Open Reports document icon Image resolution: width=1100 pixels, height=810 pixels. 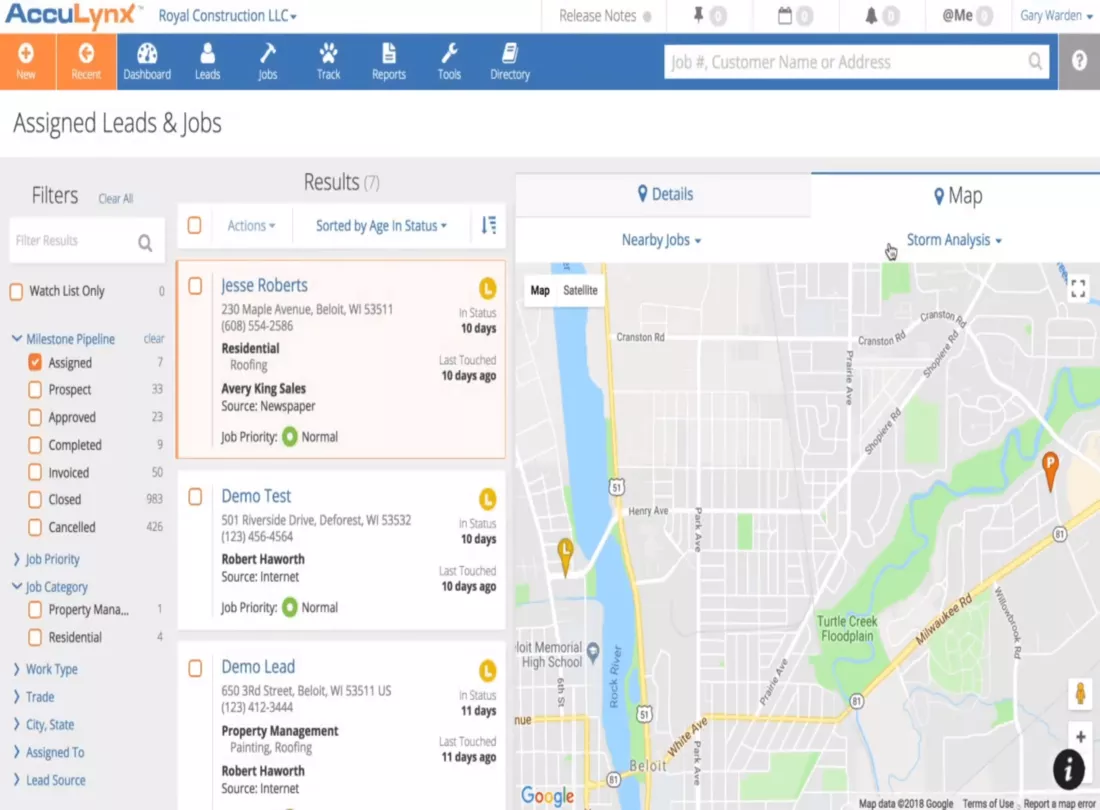click(x=389, y=54)
